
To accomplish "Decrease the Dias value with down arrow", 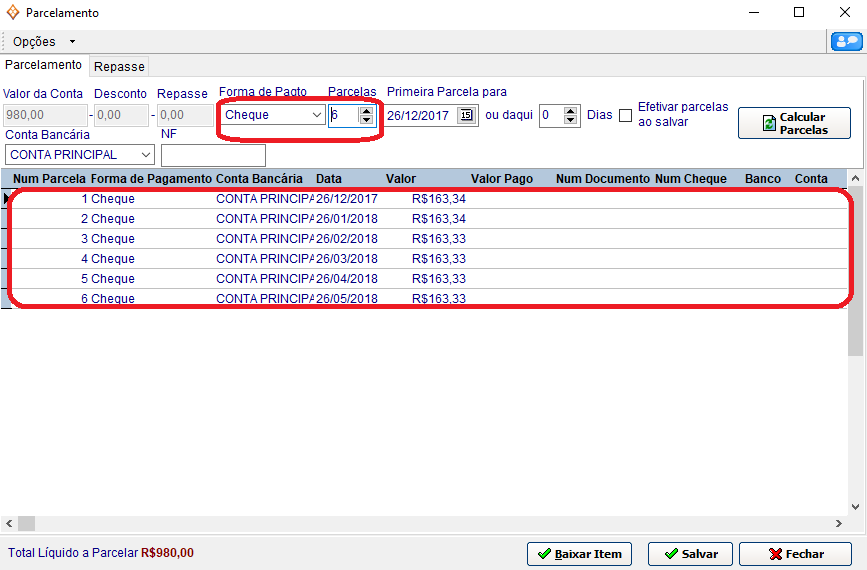I will click(571, 120).
